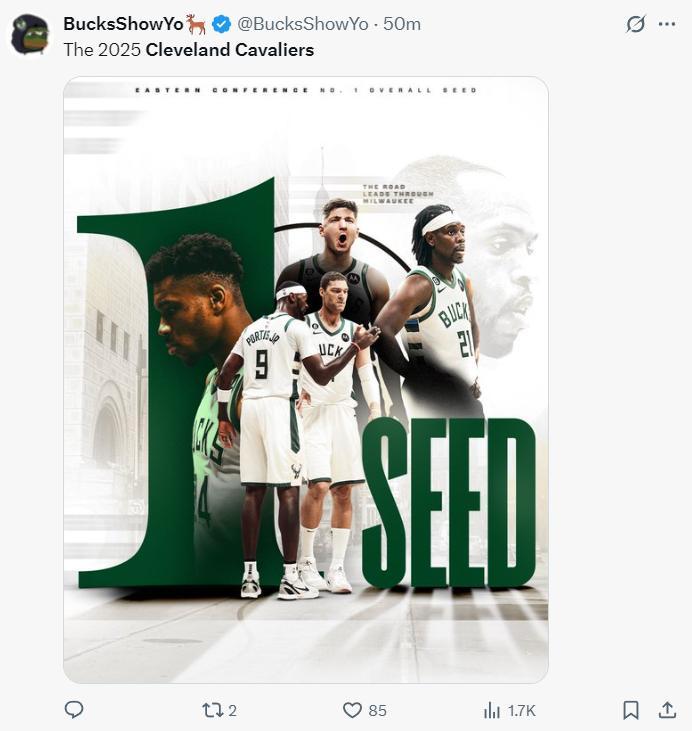Reply to the post via speech bubble
692x731 pixels.
[x=74, y=710]
